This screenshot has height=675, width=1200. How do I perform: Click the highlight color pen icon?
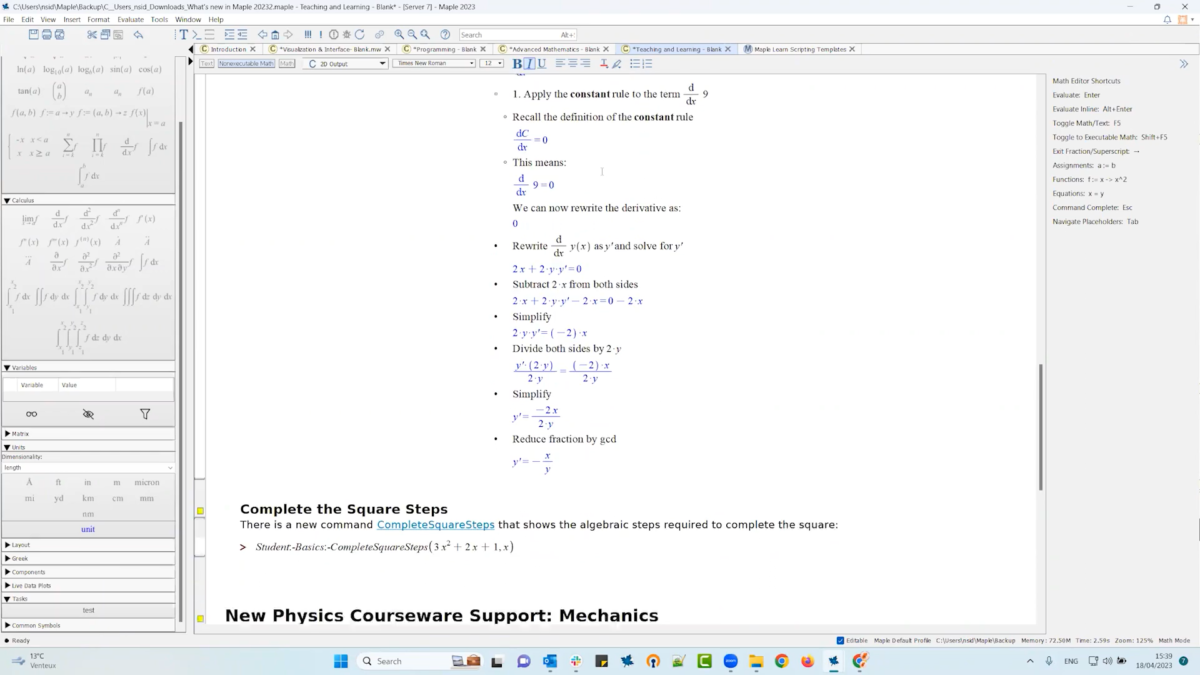click(616, 63)
